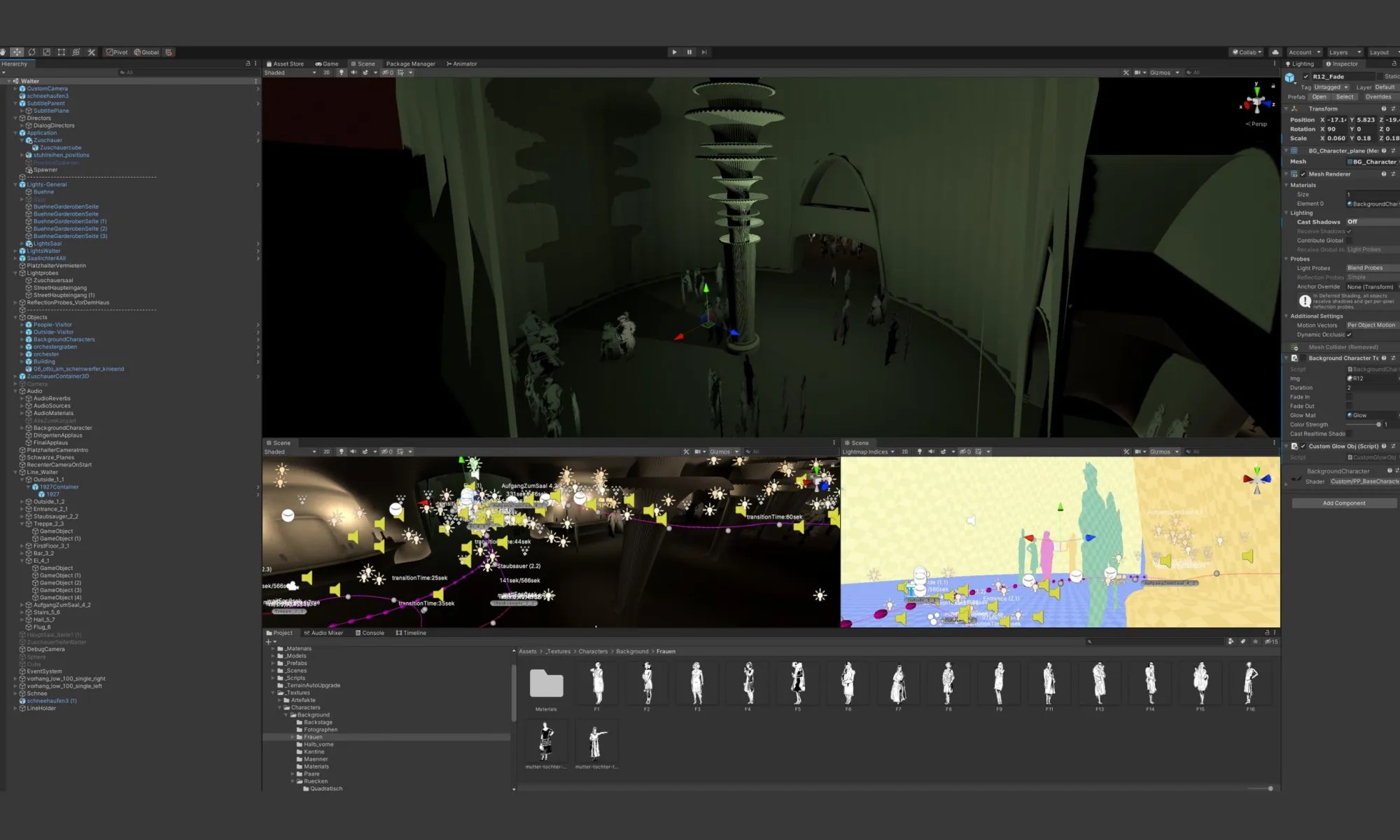Toggle scene lighting in top Scene view
Screen dimensions: 1400x840
coord(342,73)
